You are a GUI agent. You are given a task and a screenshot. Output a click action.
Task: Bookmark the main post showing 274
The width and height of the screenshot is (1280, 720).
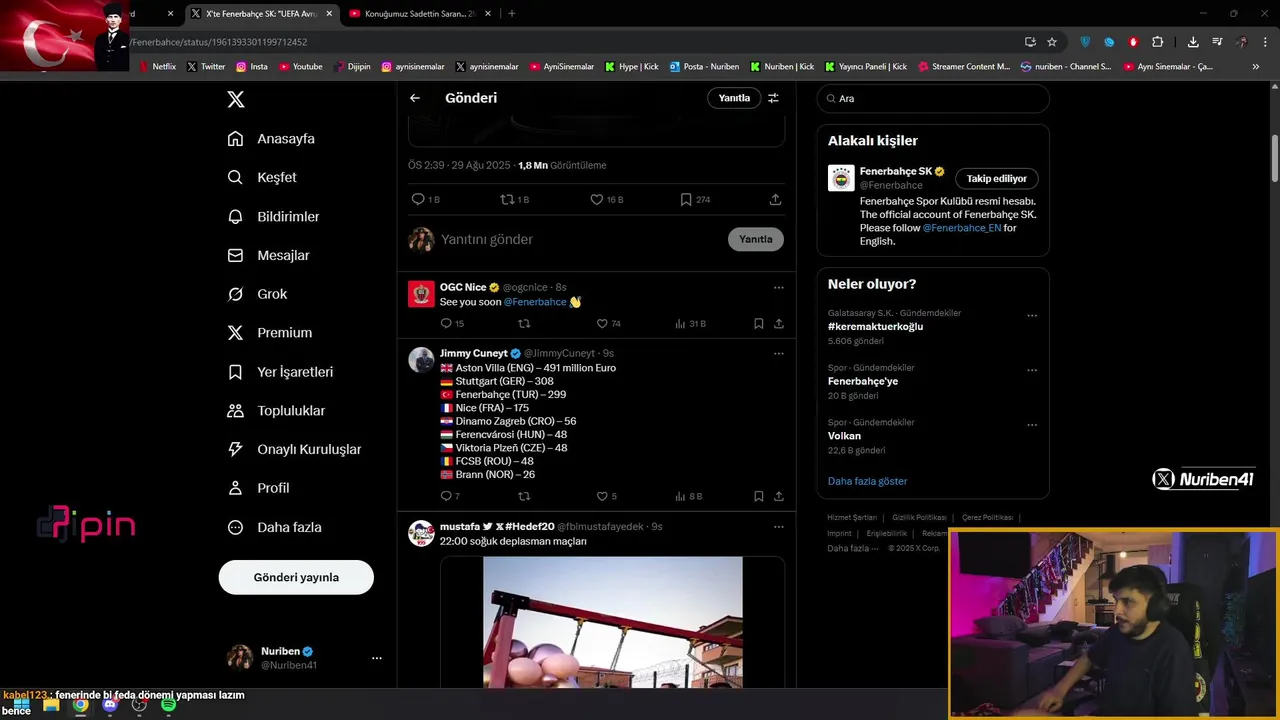[686, 199]
